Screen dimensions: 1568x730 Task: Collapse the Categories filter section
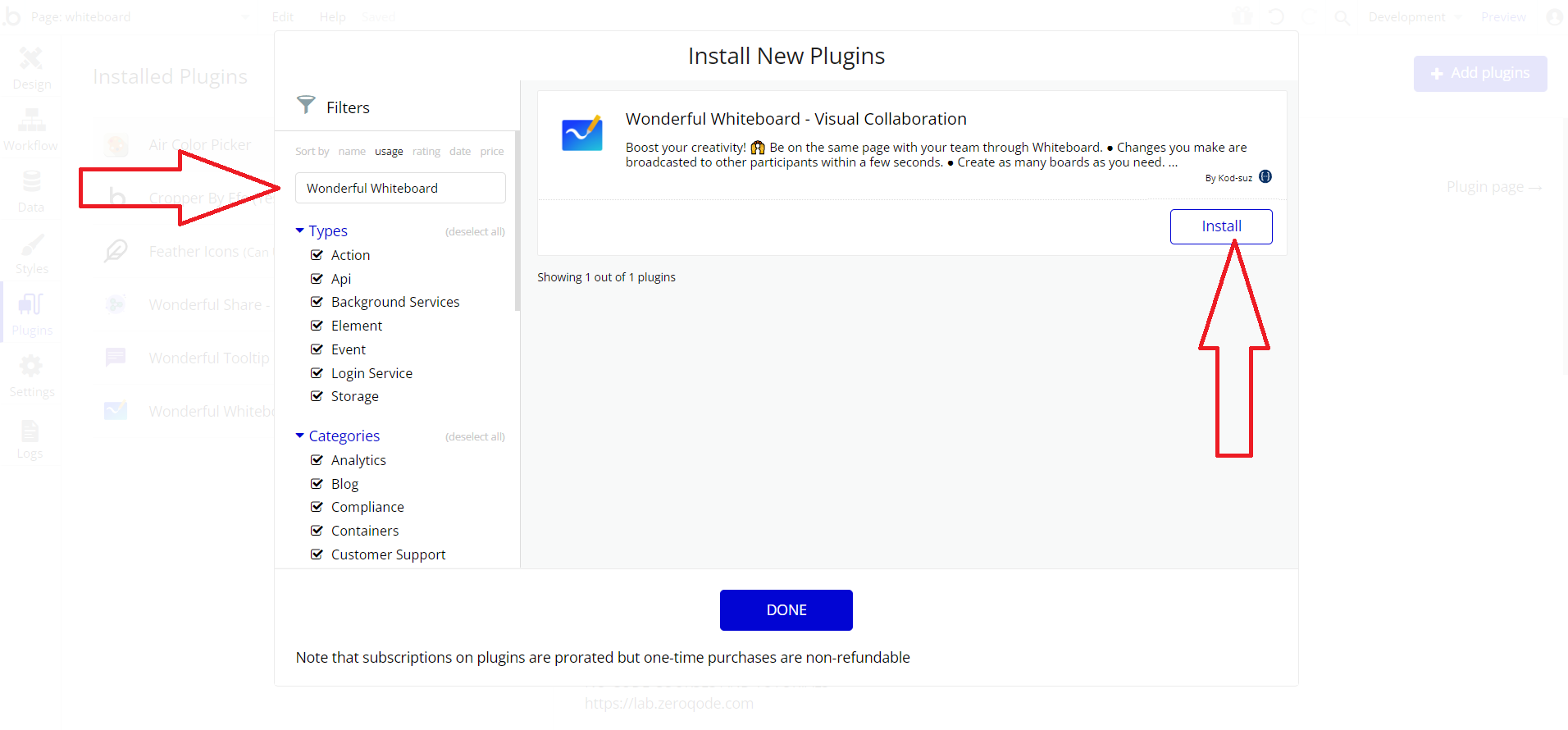(338, 436)
